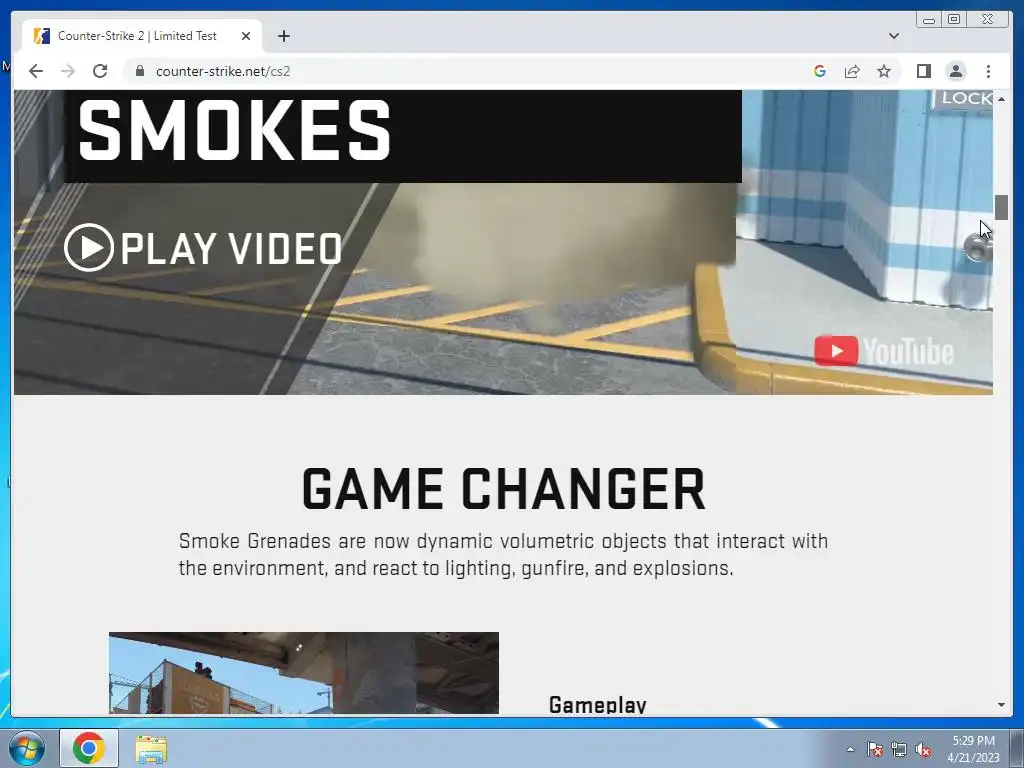The width and height of the screenshot is (1024, 768).
Task: Click the Gameplay subheading text
Action: click(x=598, y=705)
